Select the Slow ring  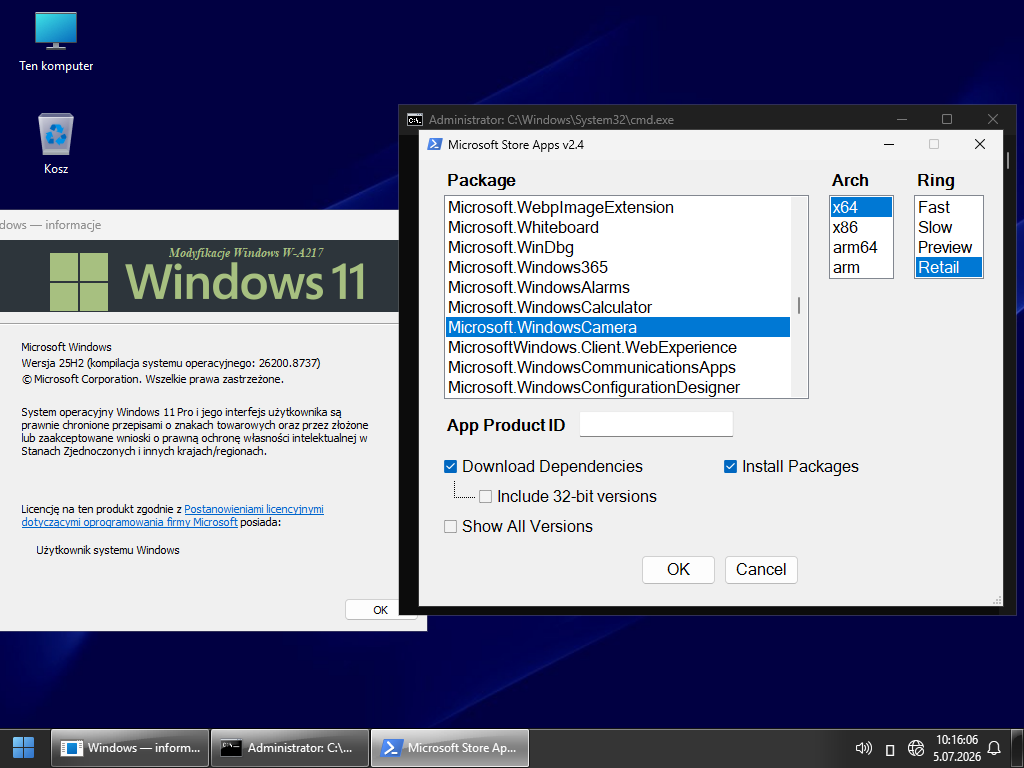(949, 227)
